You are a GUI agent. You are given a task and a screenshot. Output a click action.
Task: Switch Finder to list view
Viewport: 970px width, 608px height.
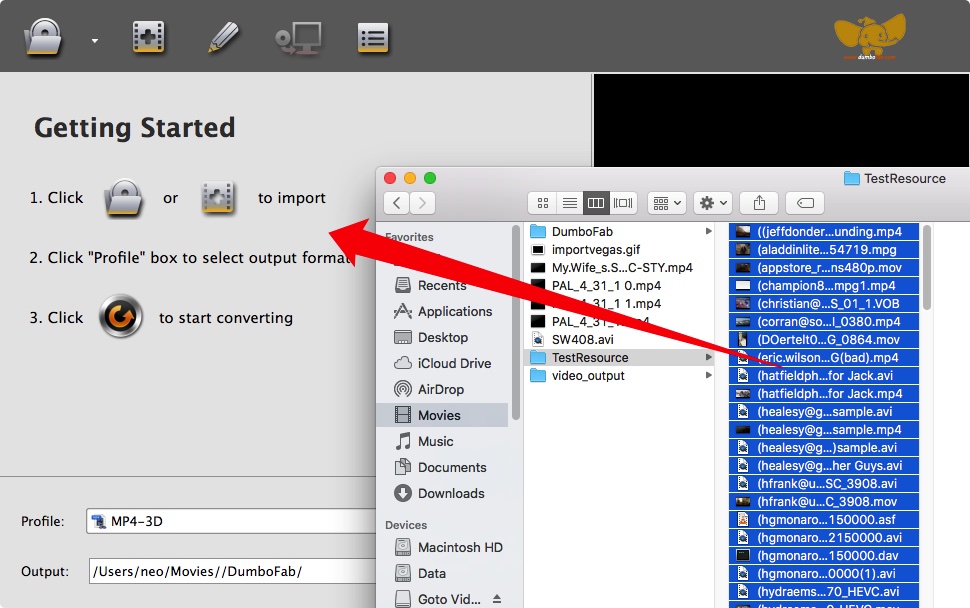[569, 203]
